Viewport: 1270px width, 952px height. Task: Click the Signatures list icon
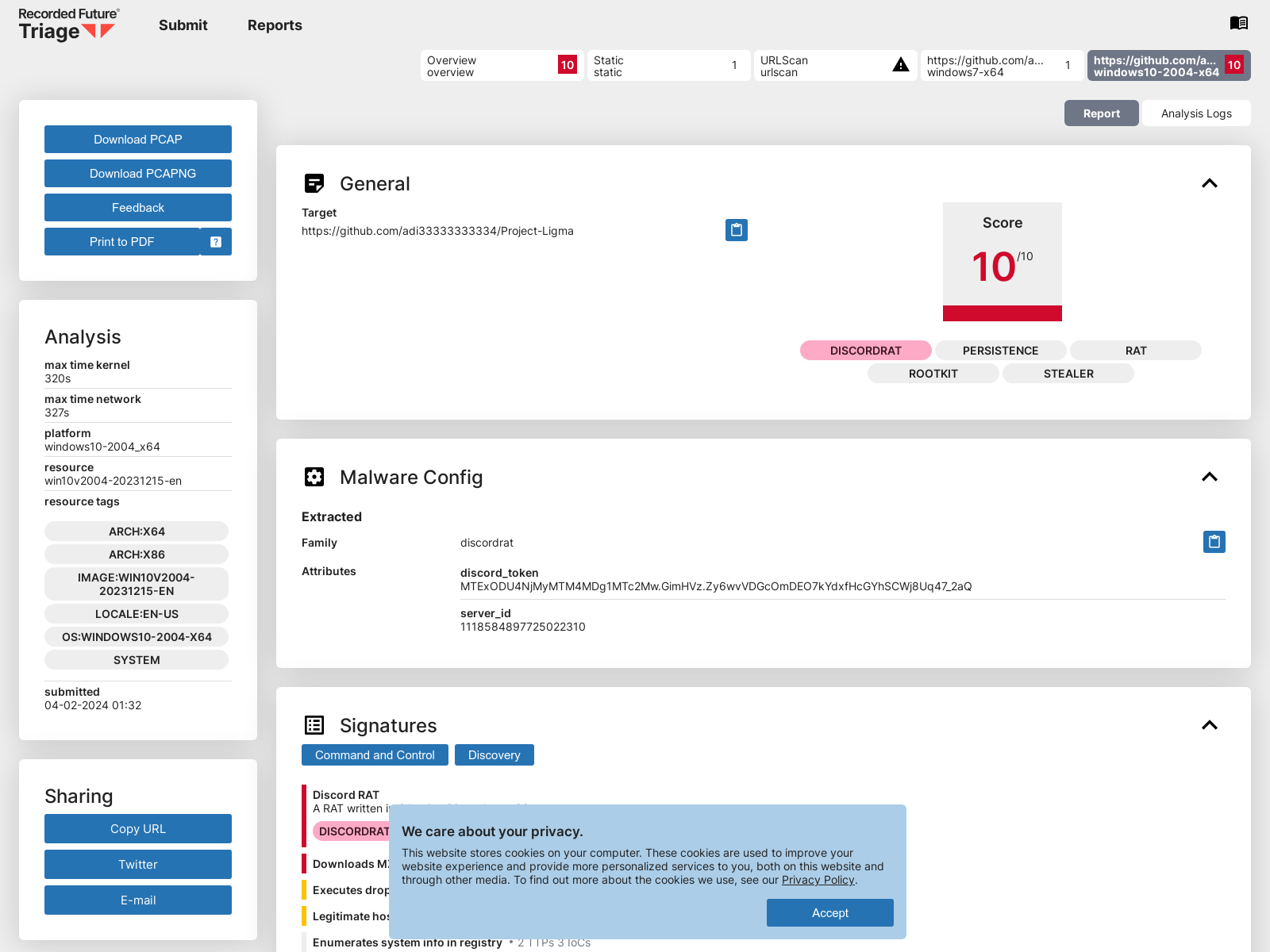coord(314,725)
